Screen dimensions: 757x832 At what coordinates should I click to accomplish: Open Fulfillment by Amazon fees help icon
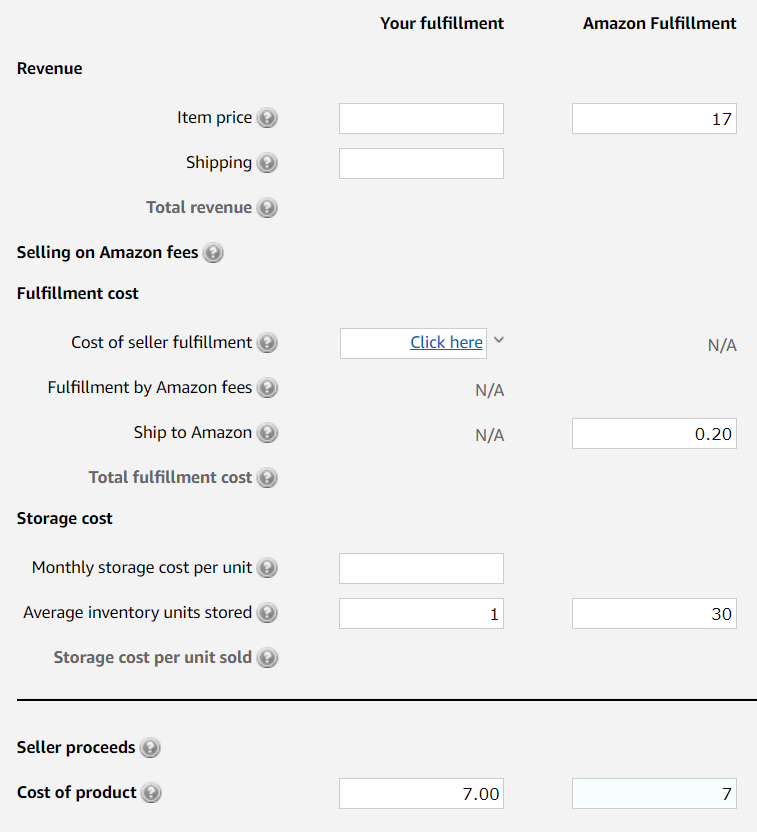click(x=267, y=388)
